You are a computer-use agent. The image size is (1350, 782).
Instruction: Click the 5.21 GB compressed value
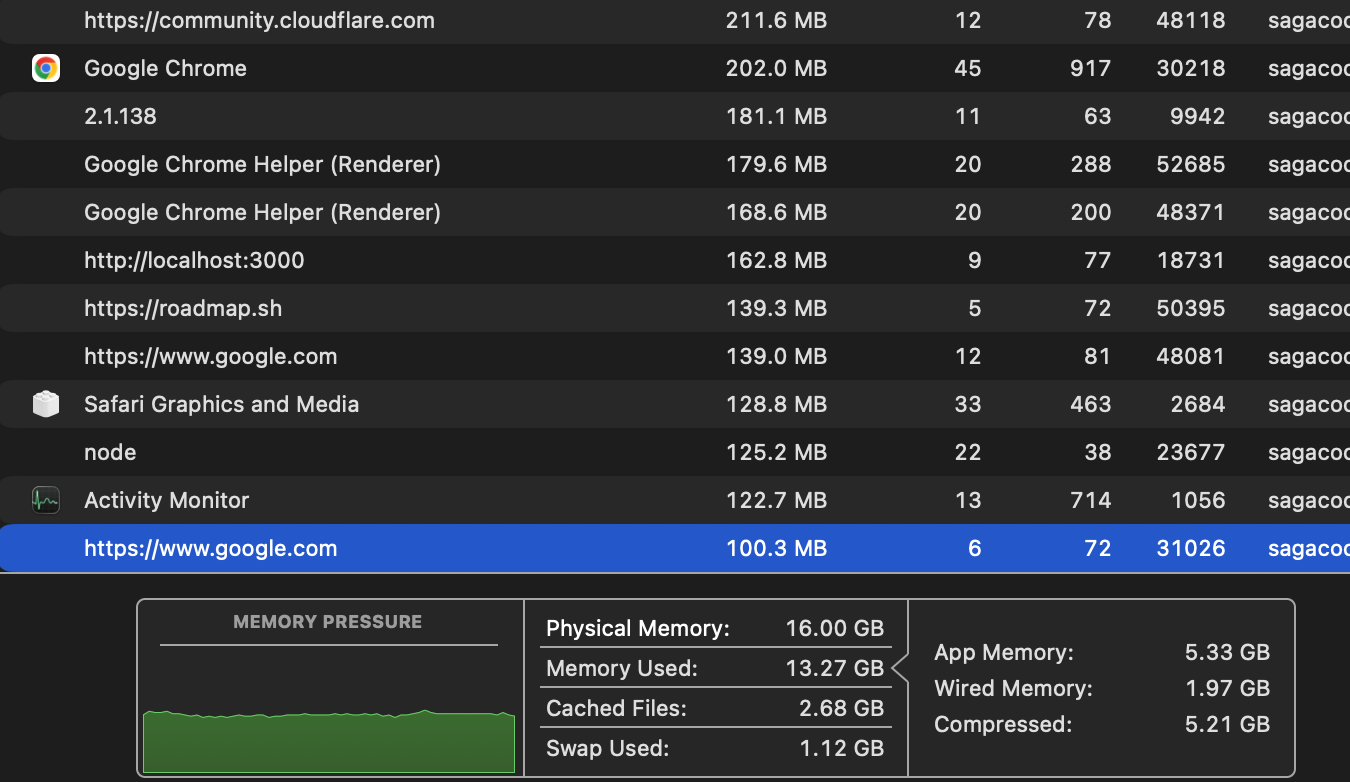tap(1227, 724)
